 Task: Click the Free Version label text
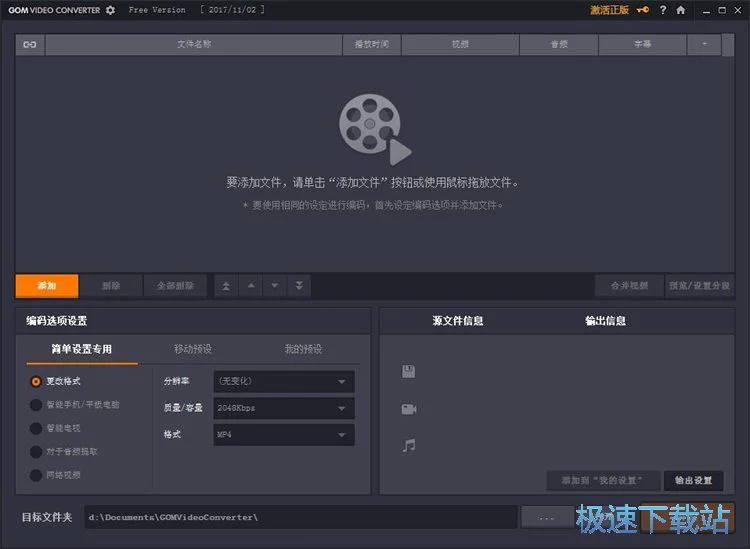pos(157,10)
